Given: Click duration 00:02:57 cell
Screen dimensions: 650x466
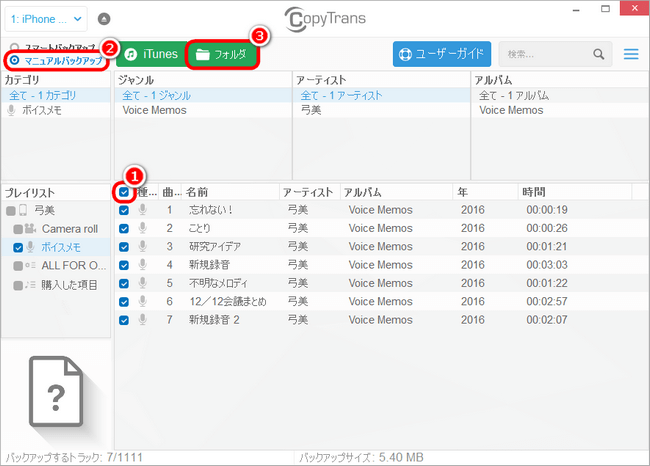Looking at the screenshot, I should point(547,301).
